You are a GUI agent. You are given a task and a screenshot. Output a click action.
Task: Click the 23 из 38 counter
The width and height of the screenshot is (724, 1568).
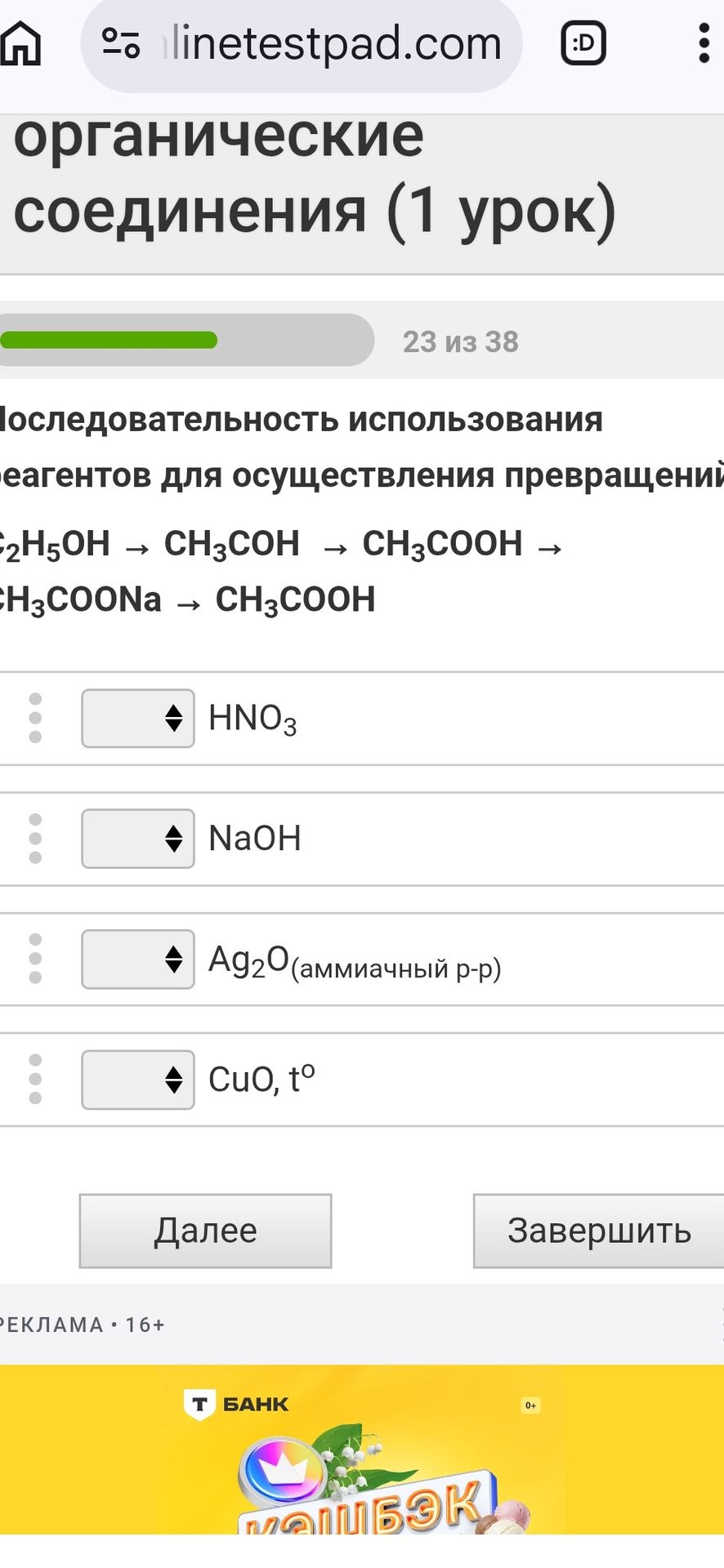(460, 341)
